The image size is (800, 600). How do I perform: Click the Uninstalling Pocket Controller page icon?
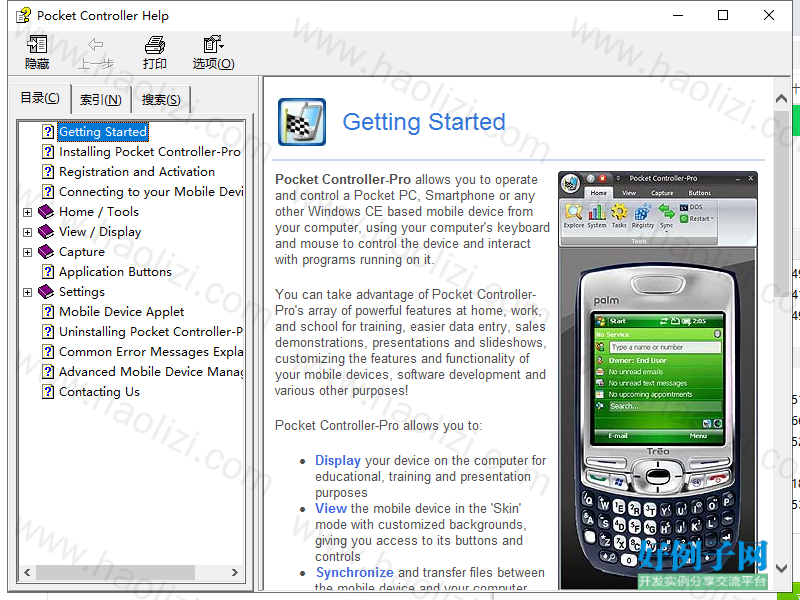(x=47, y=332)
